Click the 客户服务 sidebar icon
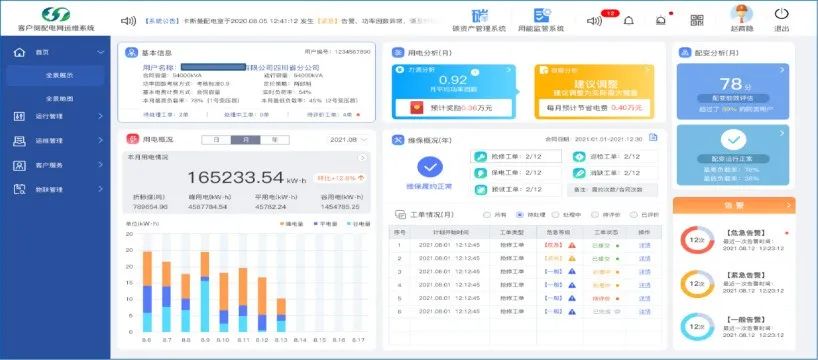This screenshot has height=360, width=818. pyautogui.click(x=19, y=165)
